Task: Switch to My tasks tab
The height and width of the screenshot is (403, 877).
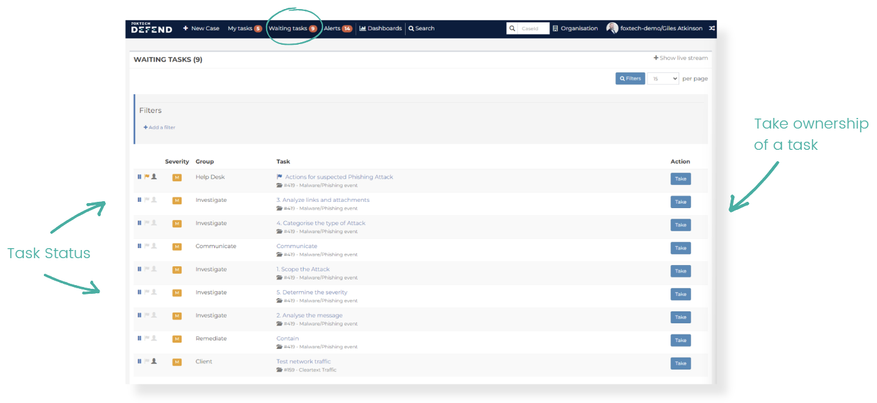Action: point(244,28)
